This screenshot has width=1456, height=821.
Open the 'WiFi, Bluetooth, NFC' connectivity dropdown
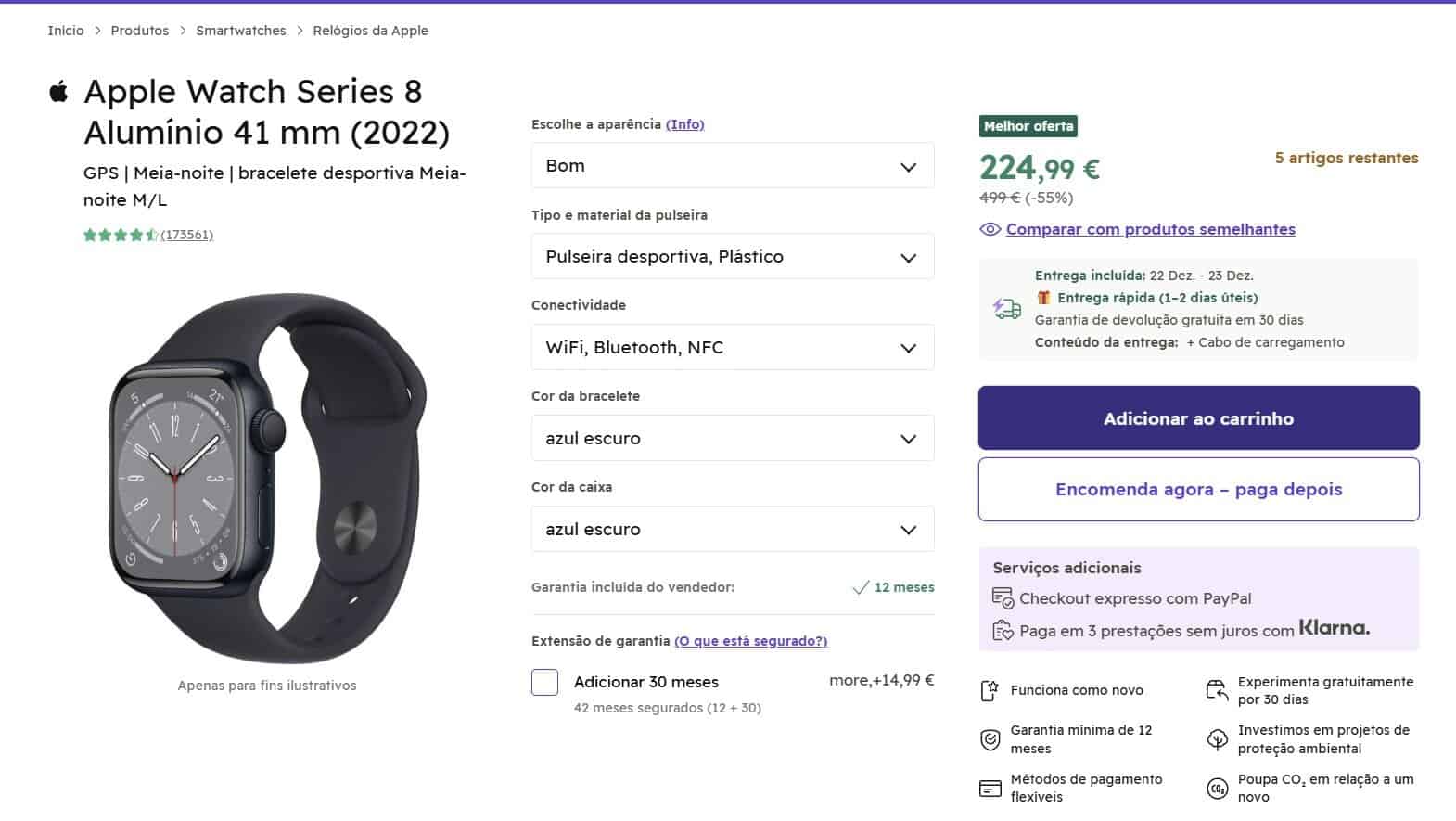pyautogui.click(x=732, y=348)
